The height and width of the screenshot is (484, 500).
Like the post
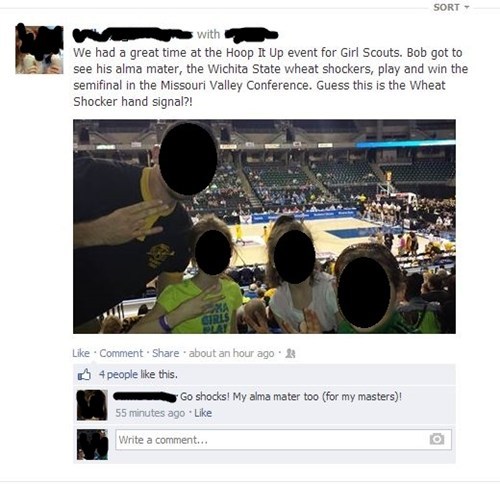81,353
